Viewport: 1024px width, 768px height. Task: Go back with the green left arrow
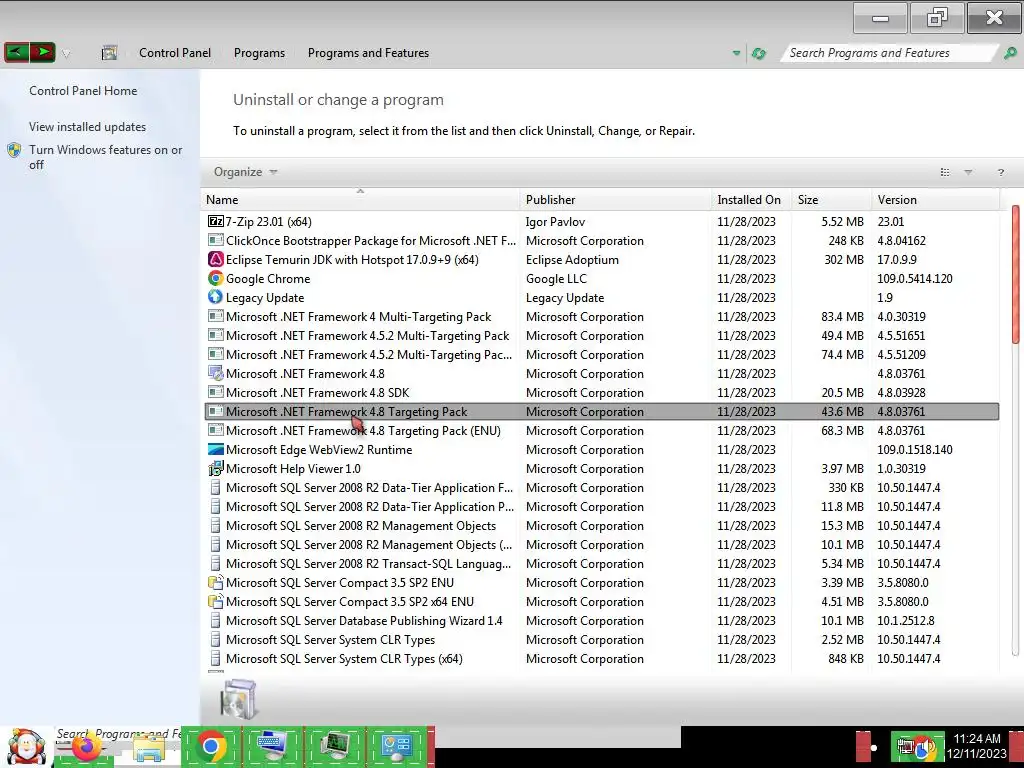(x=17, y=52)
